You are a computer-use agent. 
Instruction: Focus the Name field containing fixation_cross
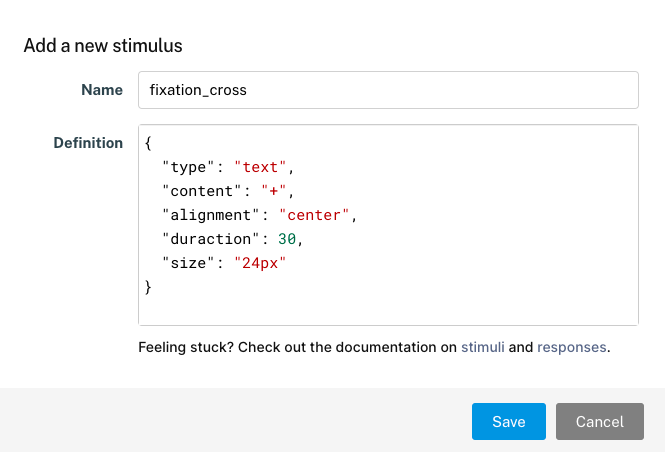(x=388, y=90)
